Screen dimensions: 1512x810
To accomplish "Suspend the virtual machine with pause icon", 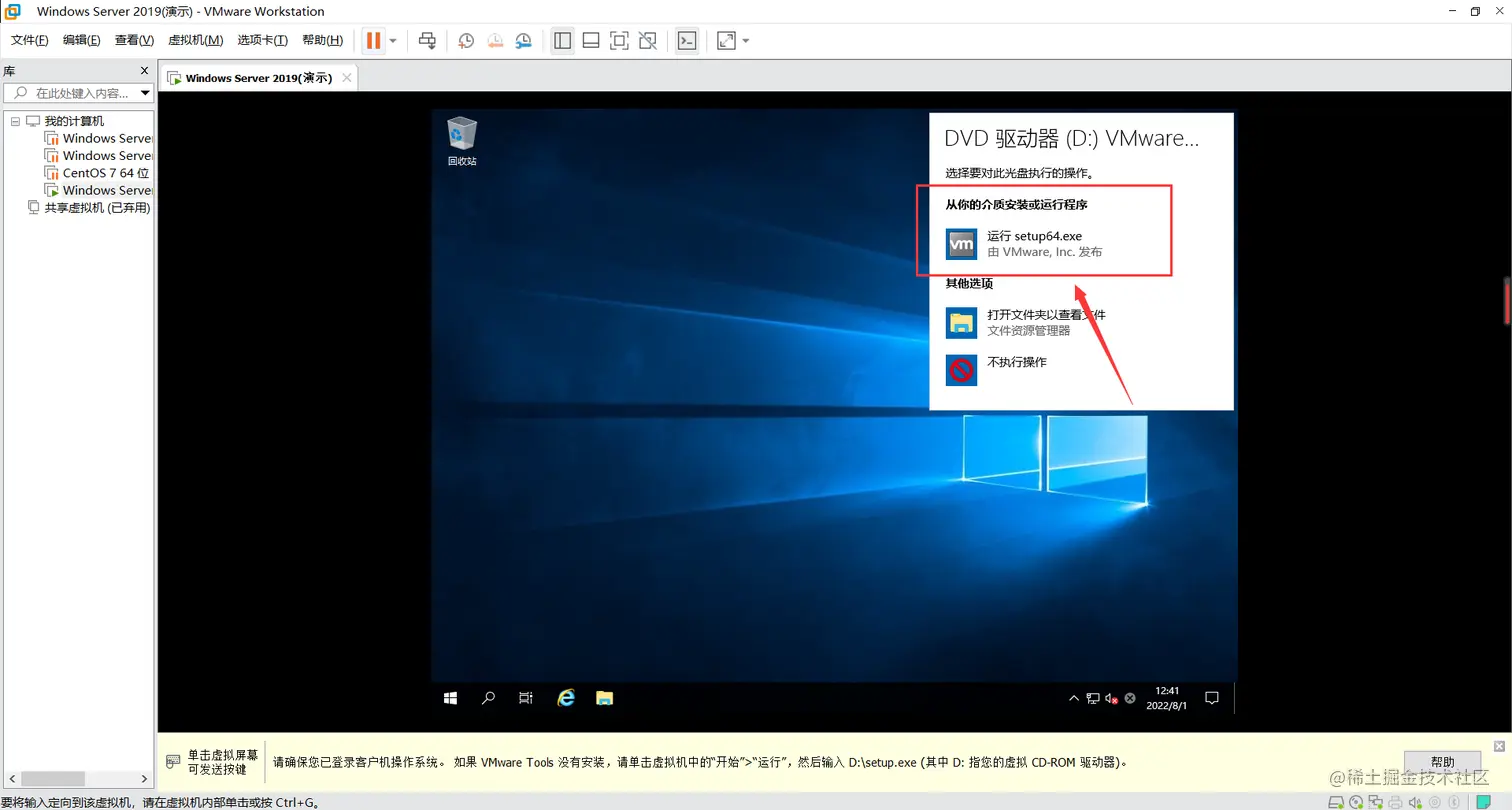I will pos(373,40).
